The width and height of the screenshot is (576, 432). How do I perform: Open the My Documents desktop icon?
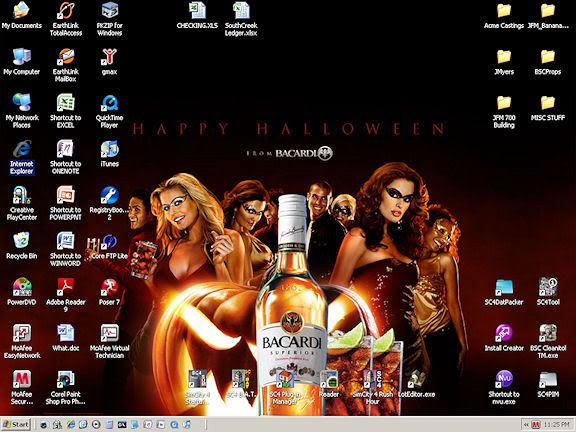[21, 16]
